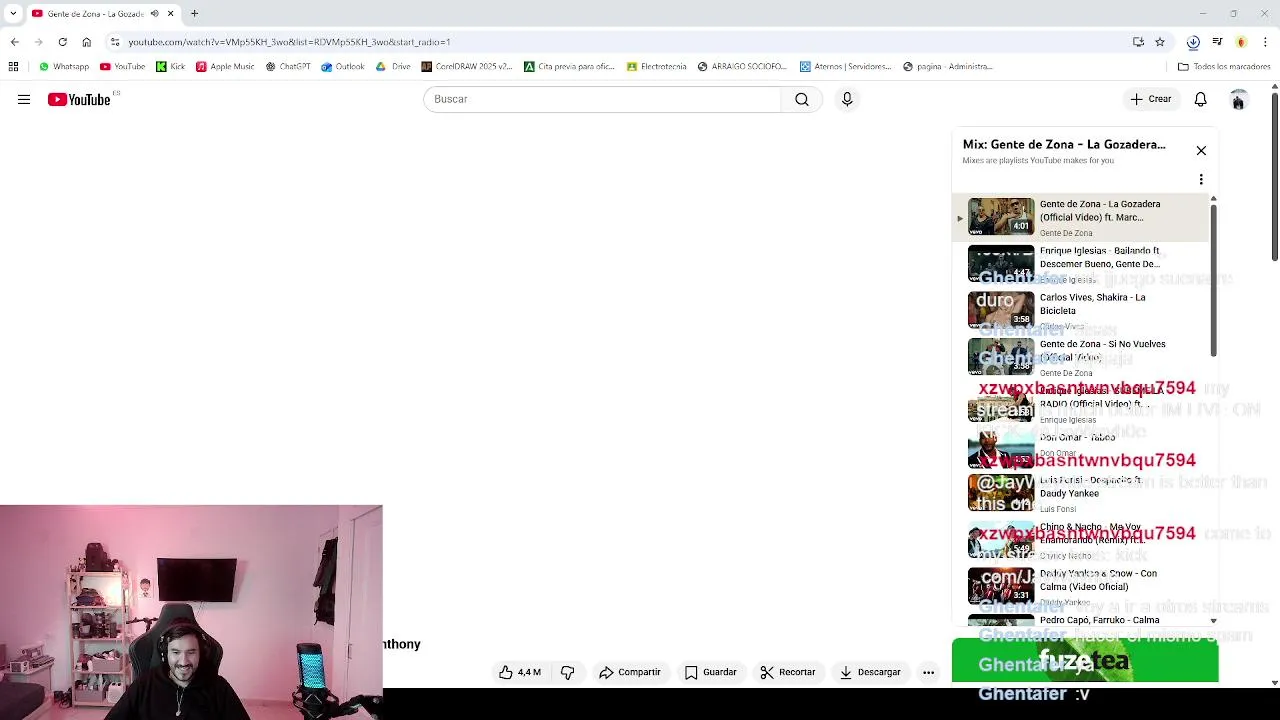
Task: Go to the YouTube home logo
Action: (79, 99)
